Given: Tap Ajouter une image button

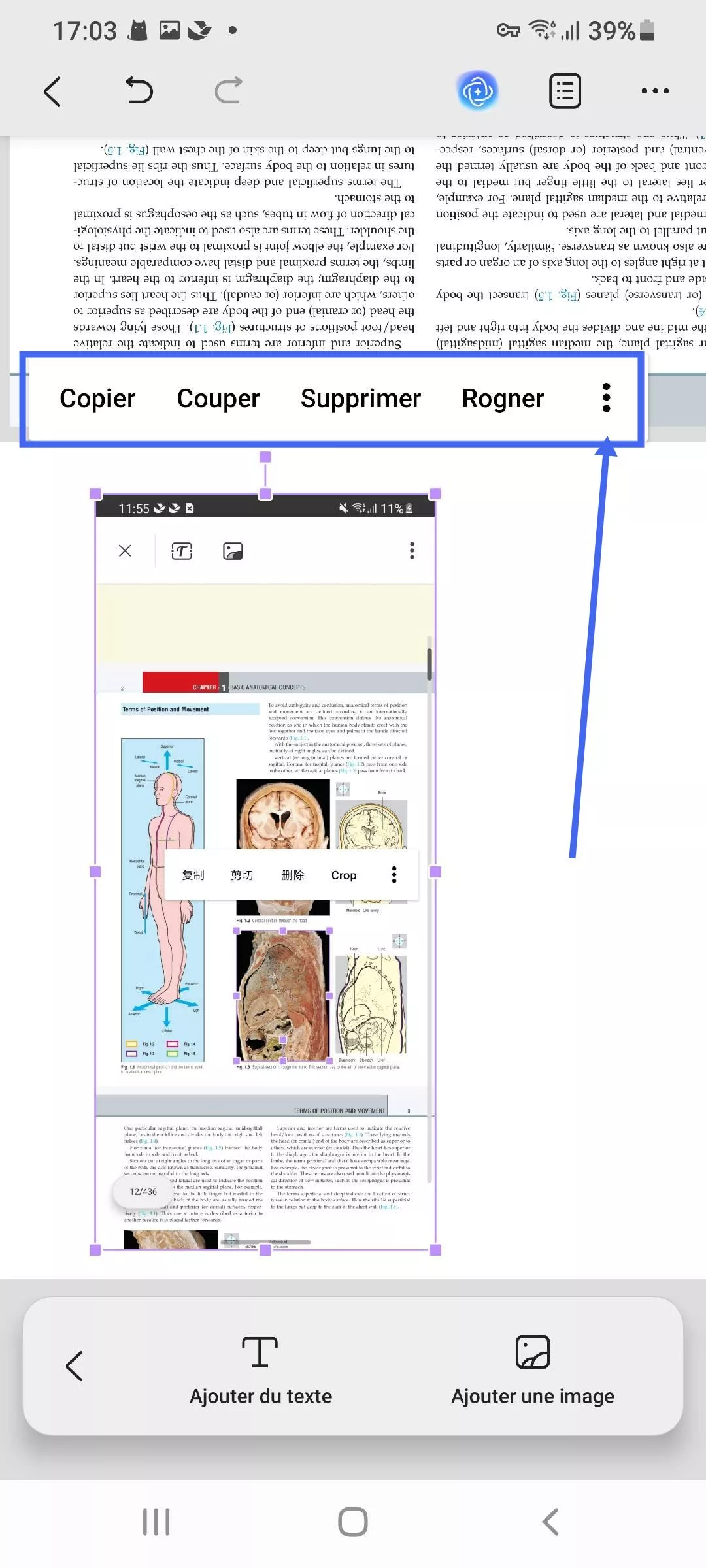Looking at the screenshot, I should coord(533,1369).
